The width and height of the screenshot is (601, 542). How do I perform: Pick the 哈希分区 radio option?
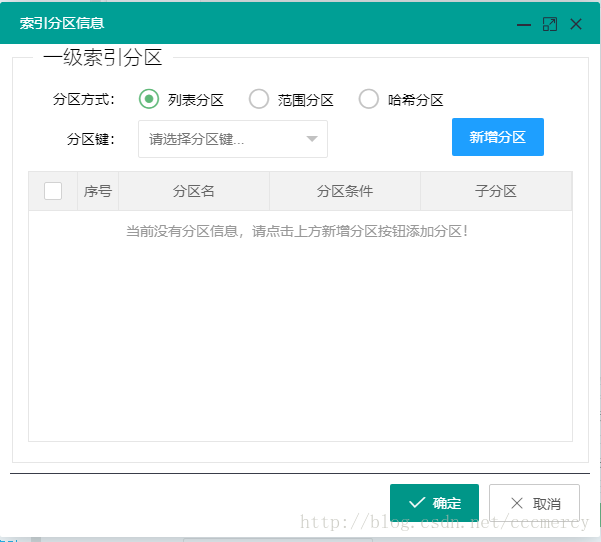369,99
